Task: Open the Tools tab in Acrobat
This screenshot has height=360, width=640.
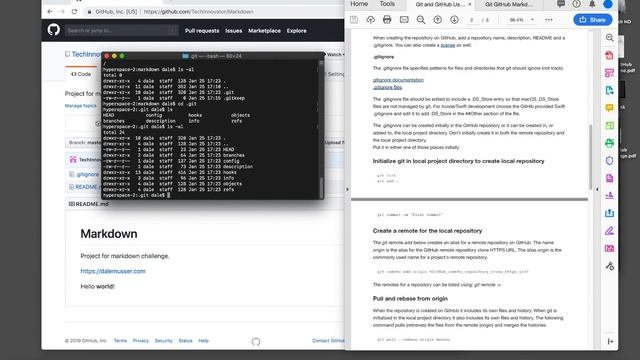Action: pyautogui.click(x=387, y=4)
